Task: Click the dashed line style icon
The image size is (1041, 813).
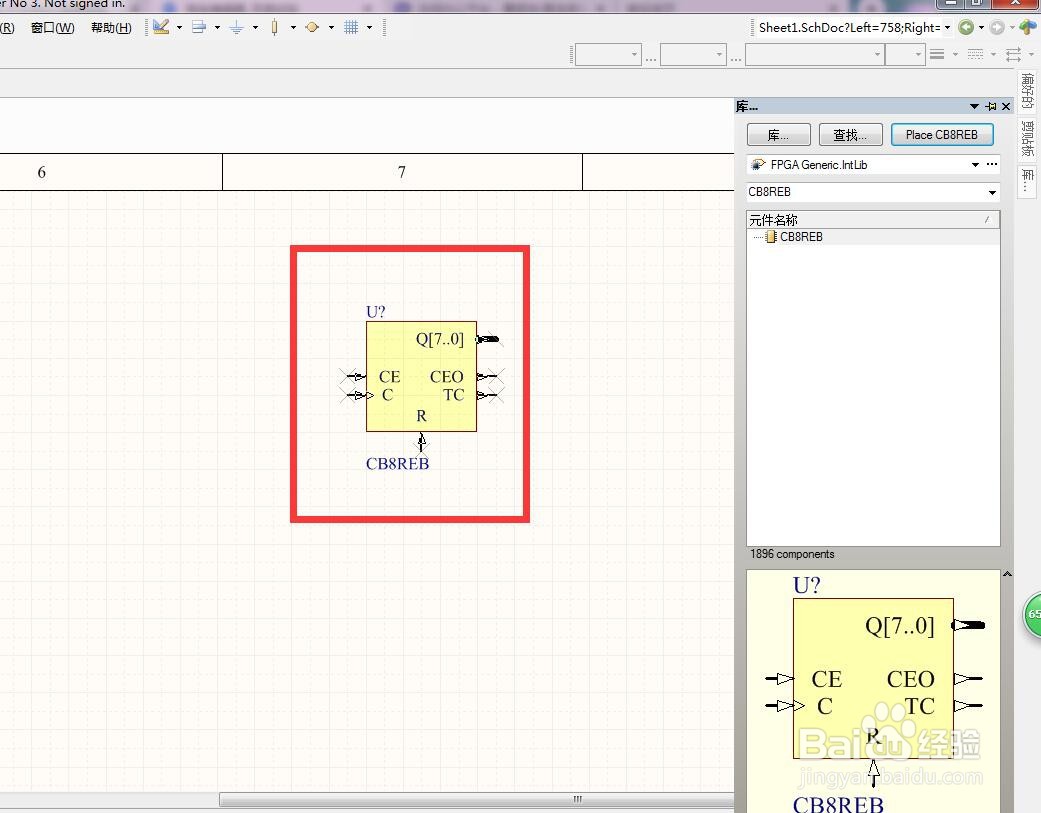Action: click(975, 54)
